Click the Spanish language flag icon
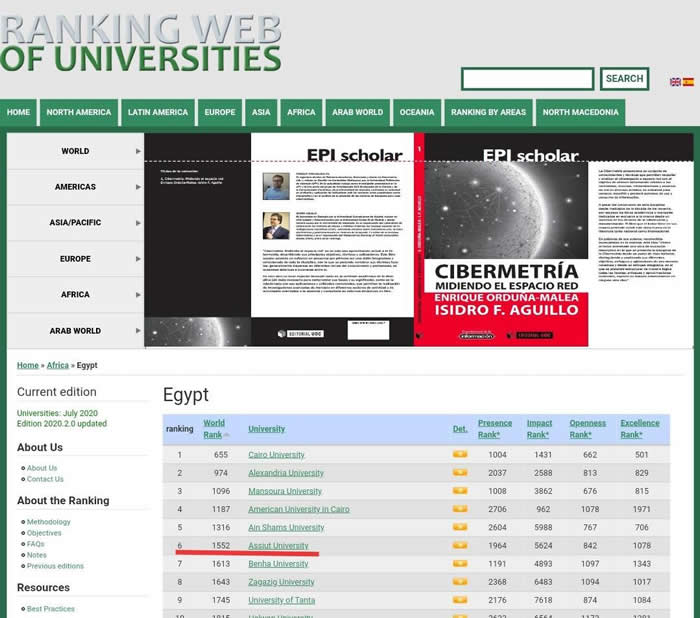 point(688,82)
